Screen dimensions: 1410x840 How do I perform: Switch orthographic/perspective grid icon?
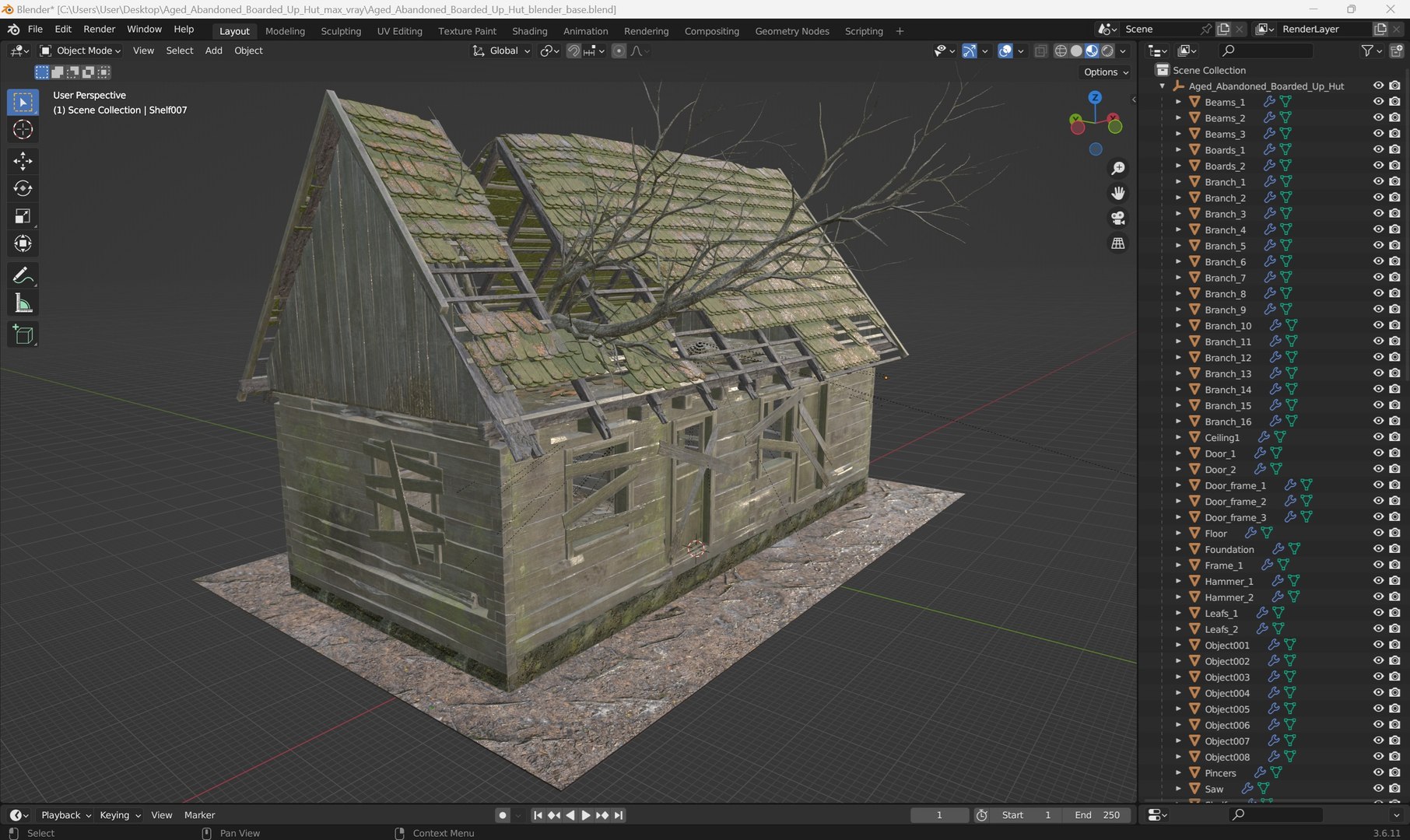coord(1118,243)
